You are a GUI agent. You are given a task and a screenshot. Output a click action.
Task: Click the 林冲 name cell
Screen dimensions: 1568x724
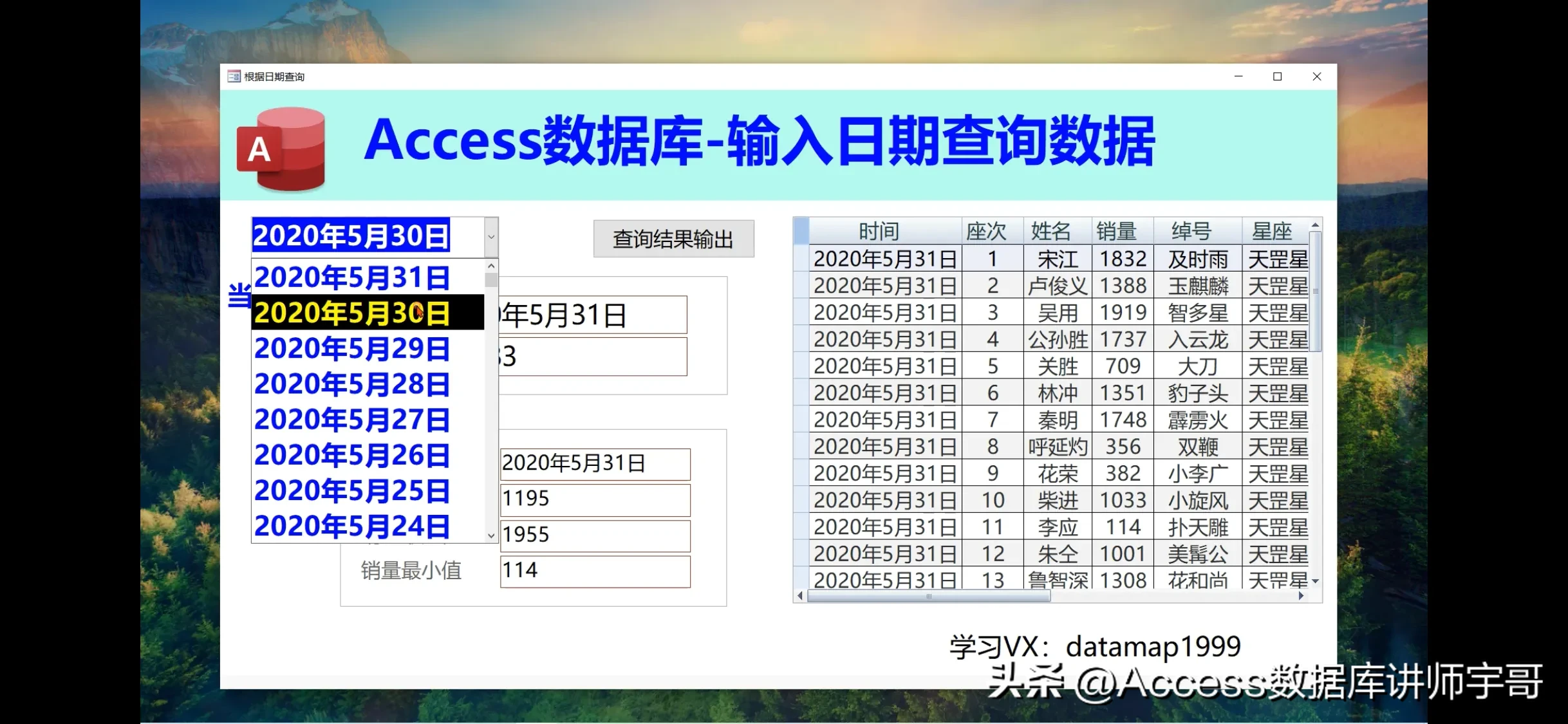click(x=1058, y=393)
